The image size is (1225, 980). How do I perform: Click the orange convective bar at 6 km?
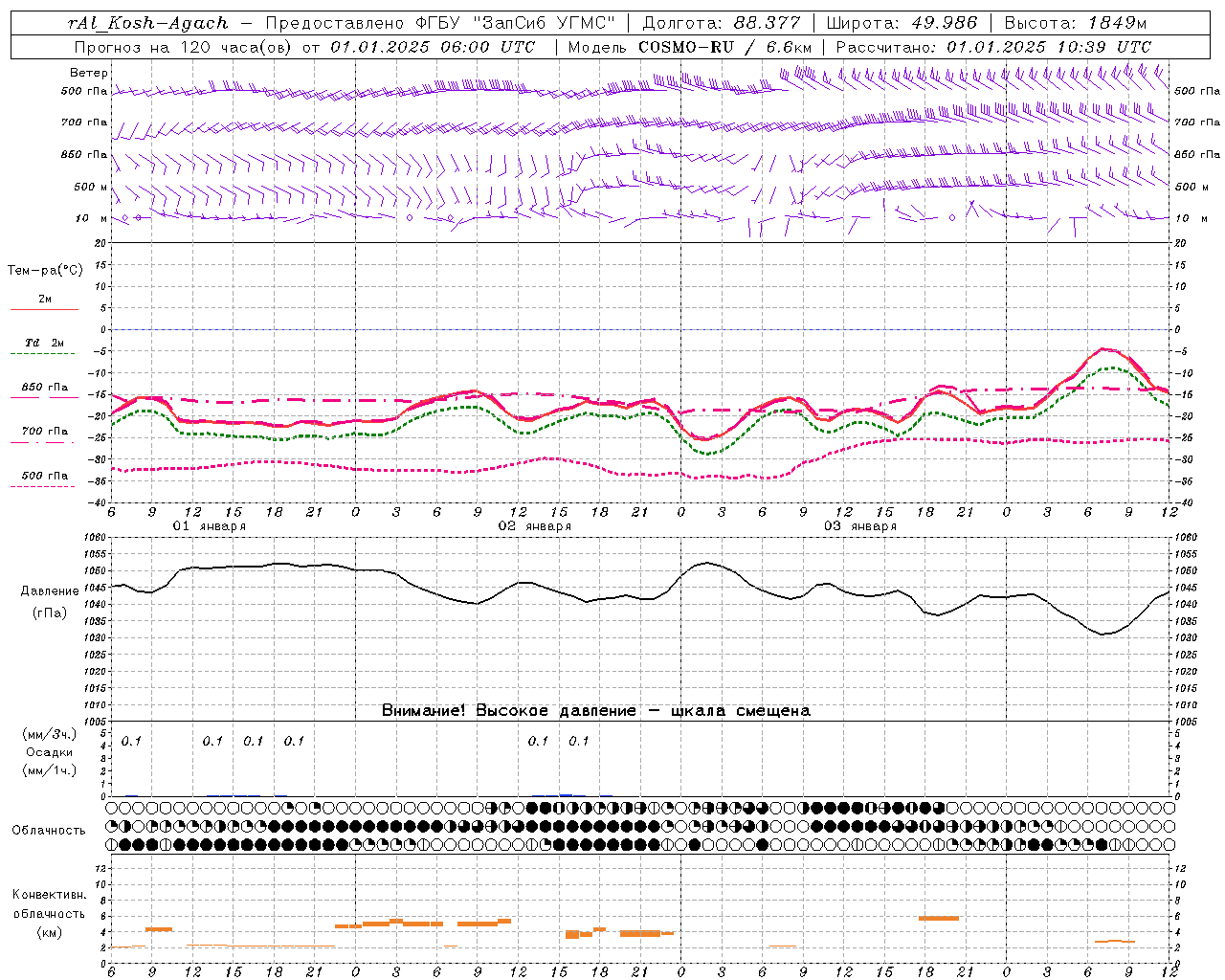click(938, 918)
